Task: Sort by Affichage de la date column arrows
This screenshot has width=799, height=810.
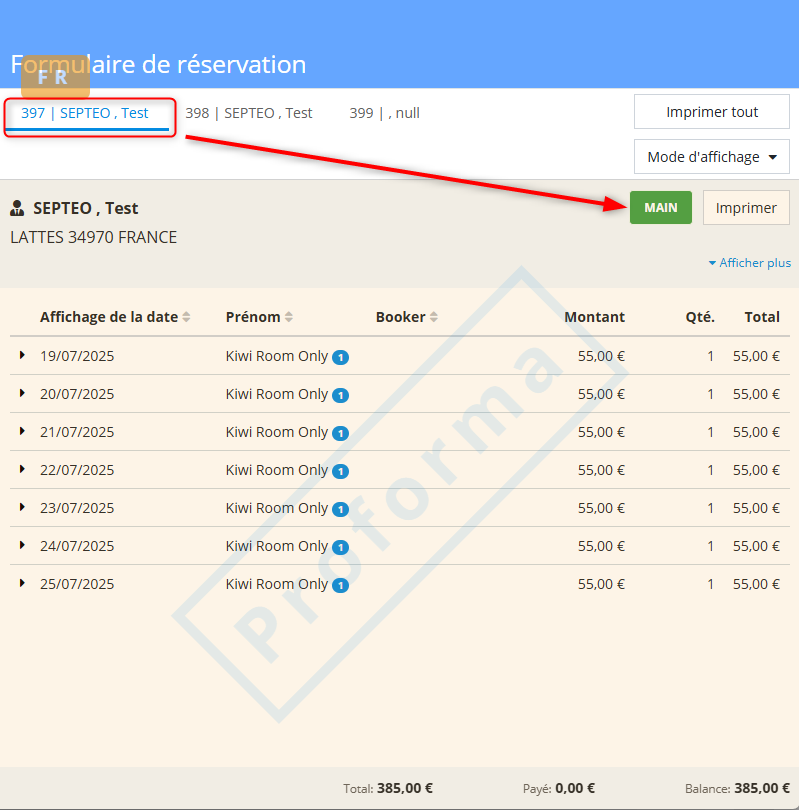Action: tap(187, 317)
